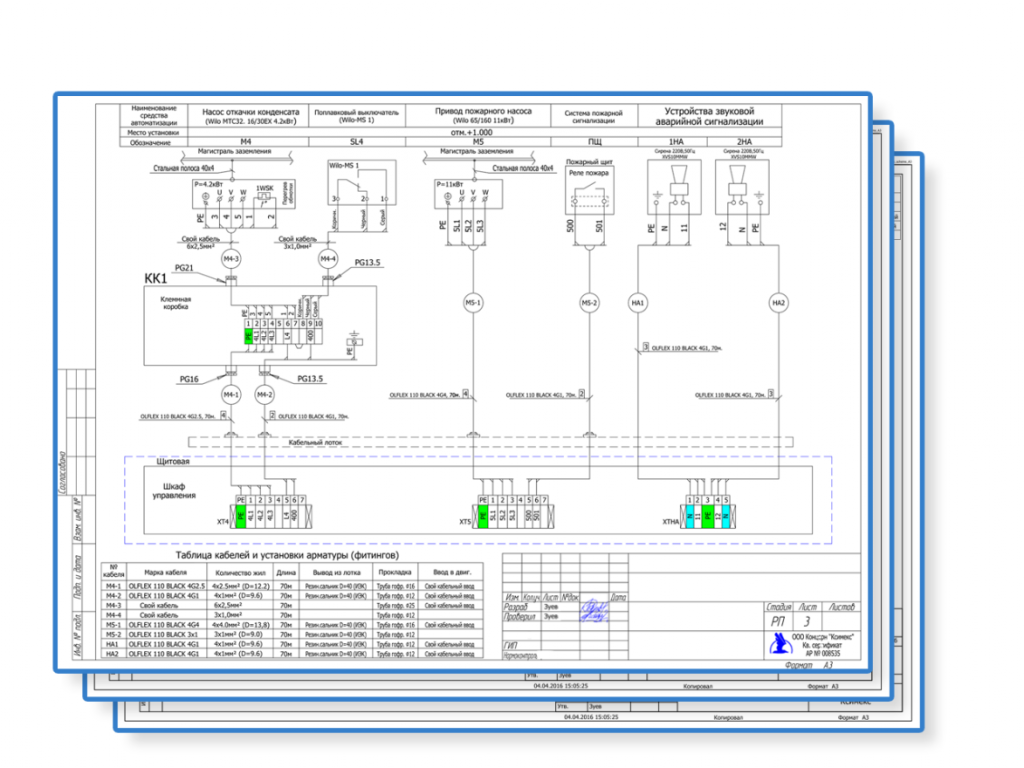Click the 'Шкаф управления' label
1024x768 pixels.
[x=174, y=490]
